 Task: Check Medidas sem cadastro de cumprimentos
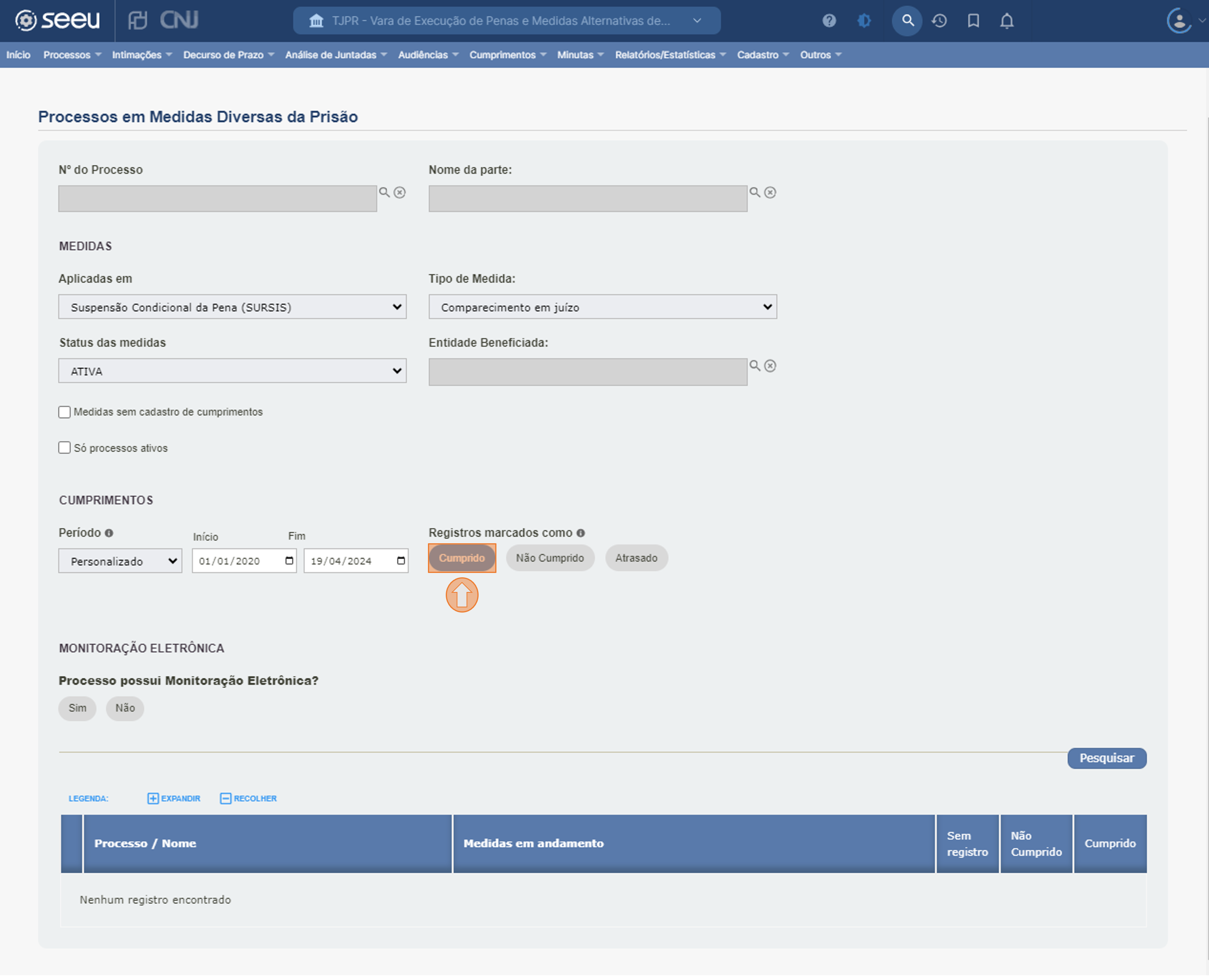(65, 412)
